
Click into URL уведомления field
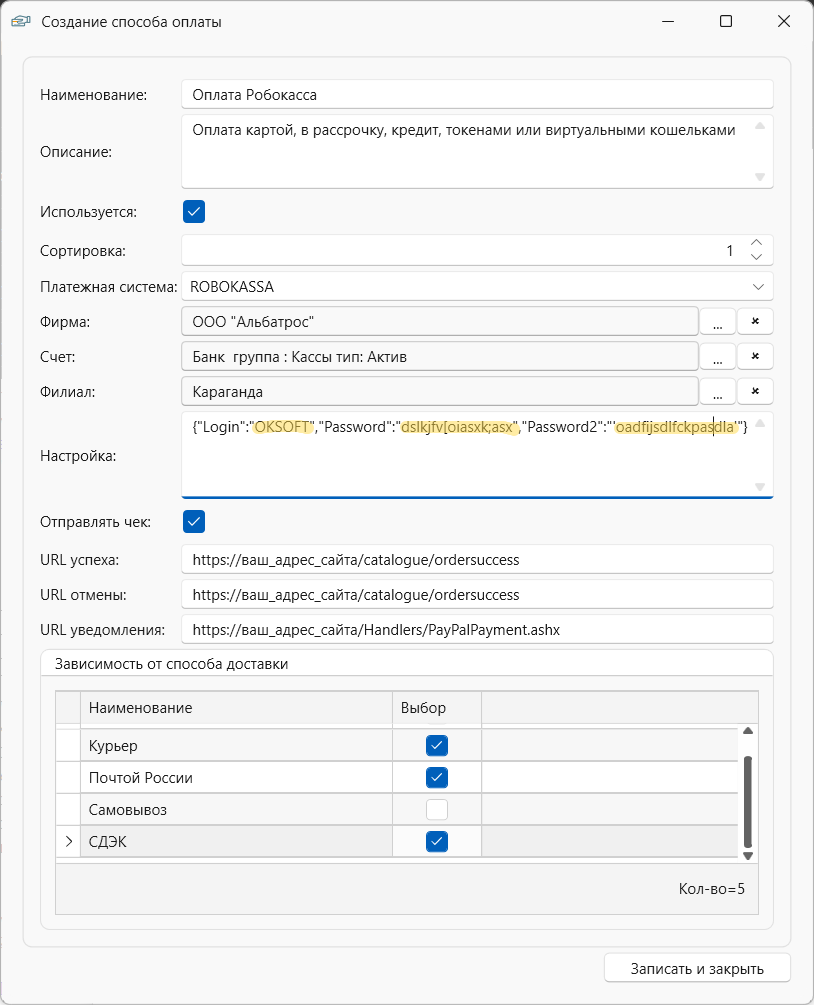477,630
